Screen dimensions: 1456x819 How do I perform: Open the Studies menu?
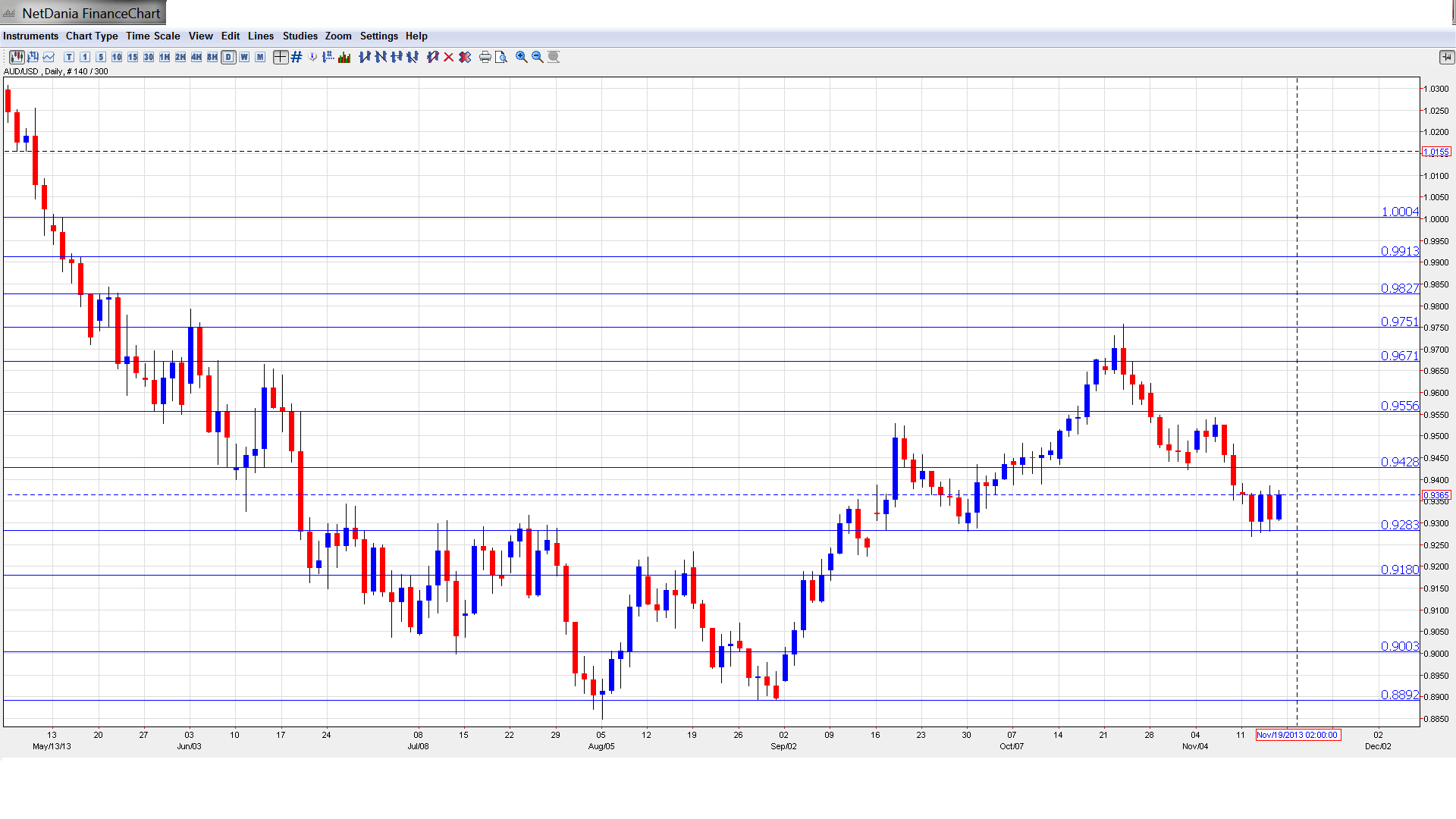click(x=300, y=36)
